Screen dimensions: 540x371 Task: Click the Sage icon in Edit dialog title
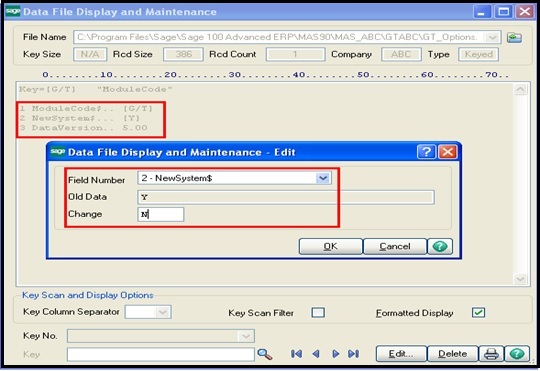(x=58, y=152)
